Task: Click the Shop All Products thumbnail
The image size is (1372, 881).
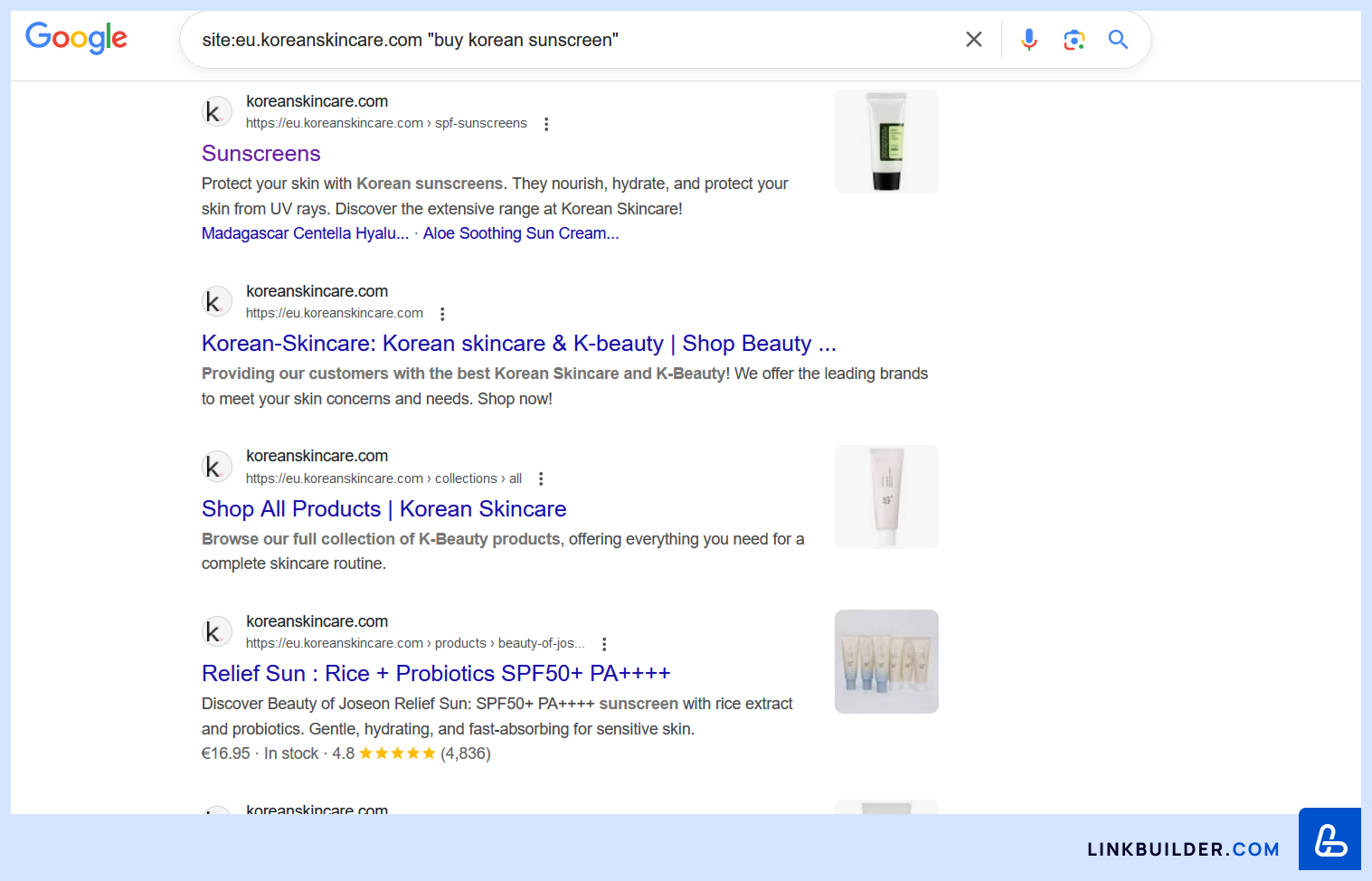Action: point(886,497)
